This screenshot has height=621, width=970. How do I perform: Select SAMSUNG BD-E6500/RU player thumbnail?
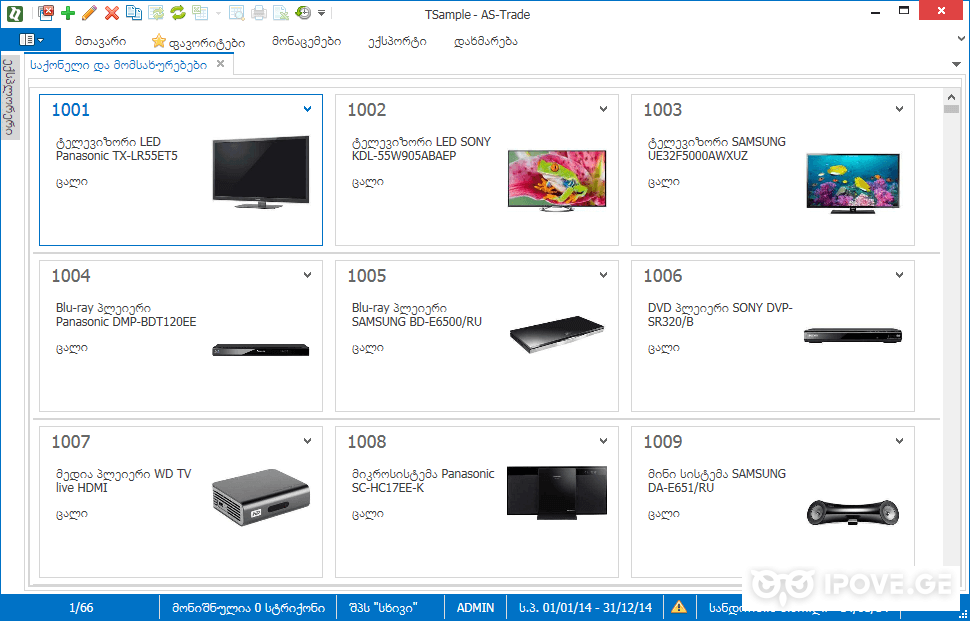click(x=557, y=335)
